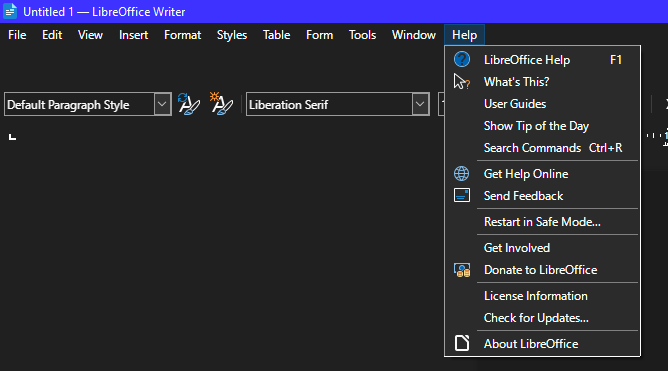Click the "Get Help Online" label
668x371 pixels.
pyautogui.click(x=526, y=174)
